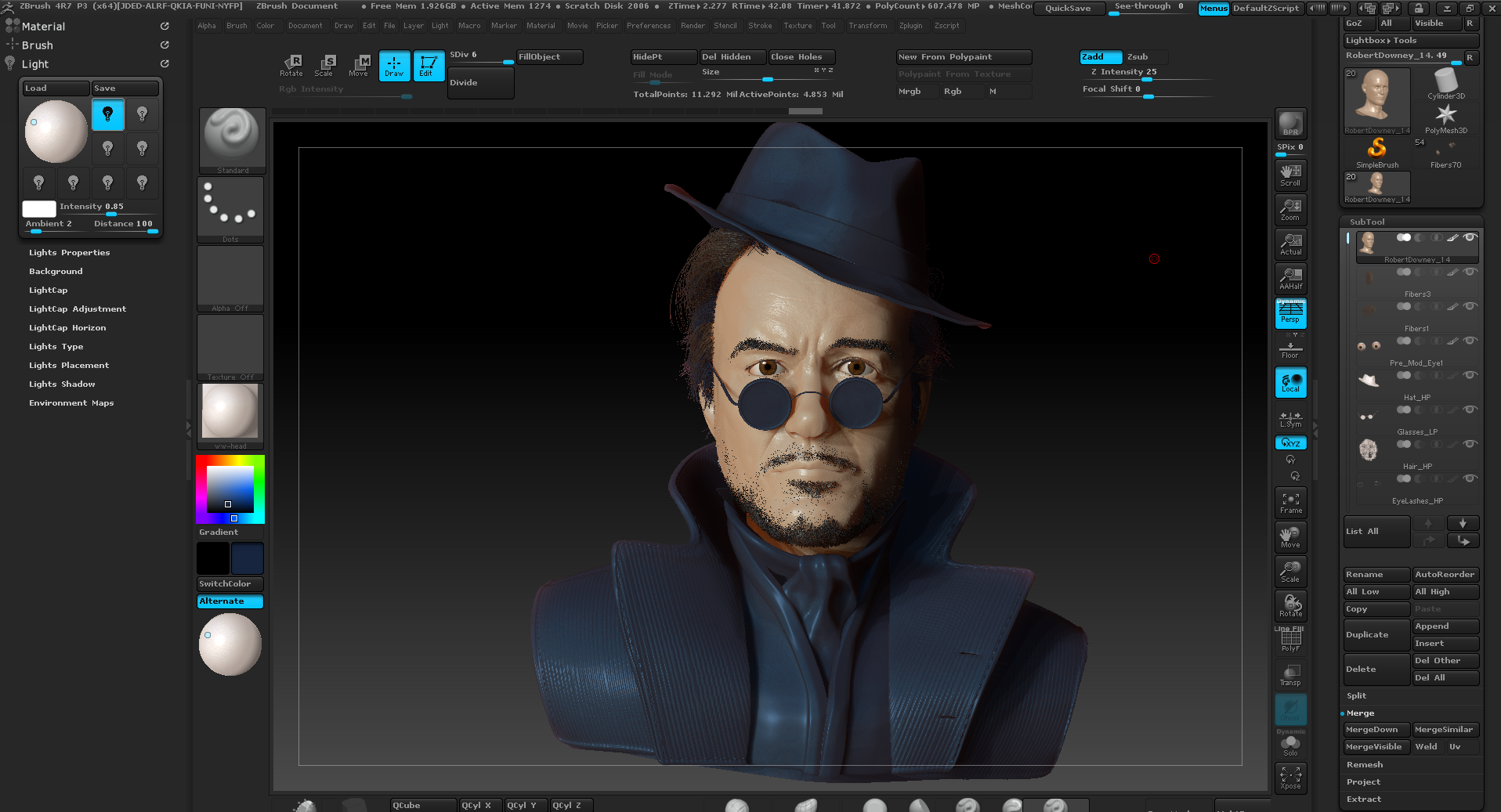Screen dimensions: 1501x812
Task: Click the MergeDown button
Action: 1376,730
